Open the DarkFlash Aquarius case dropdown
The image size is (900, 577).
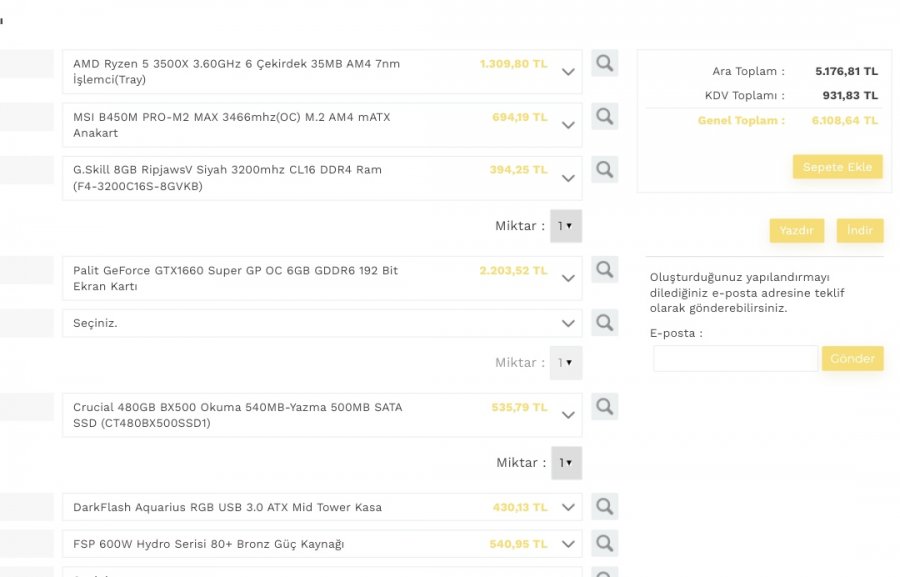[x=568, y=507]
